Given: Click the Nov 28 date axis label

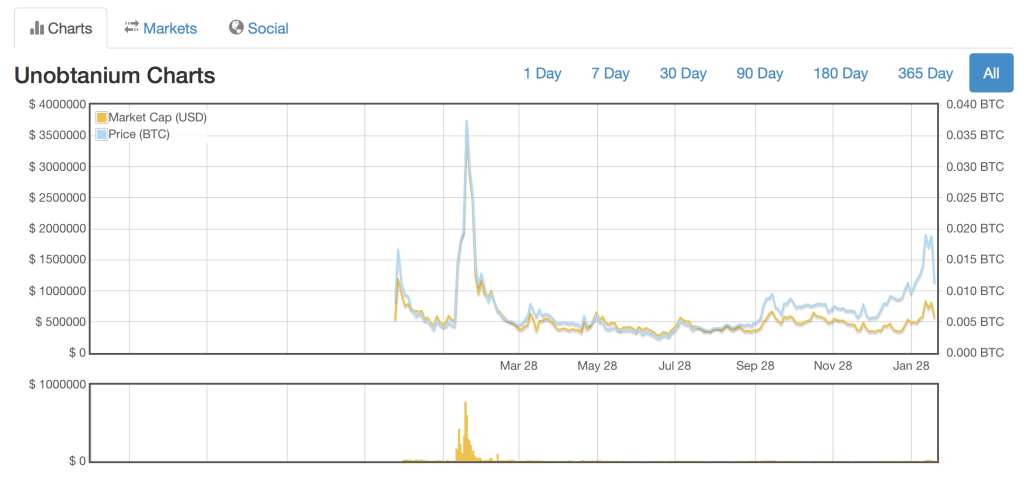Looking at the screenshot, I should click(x=834, y=365).
